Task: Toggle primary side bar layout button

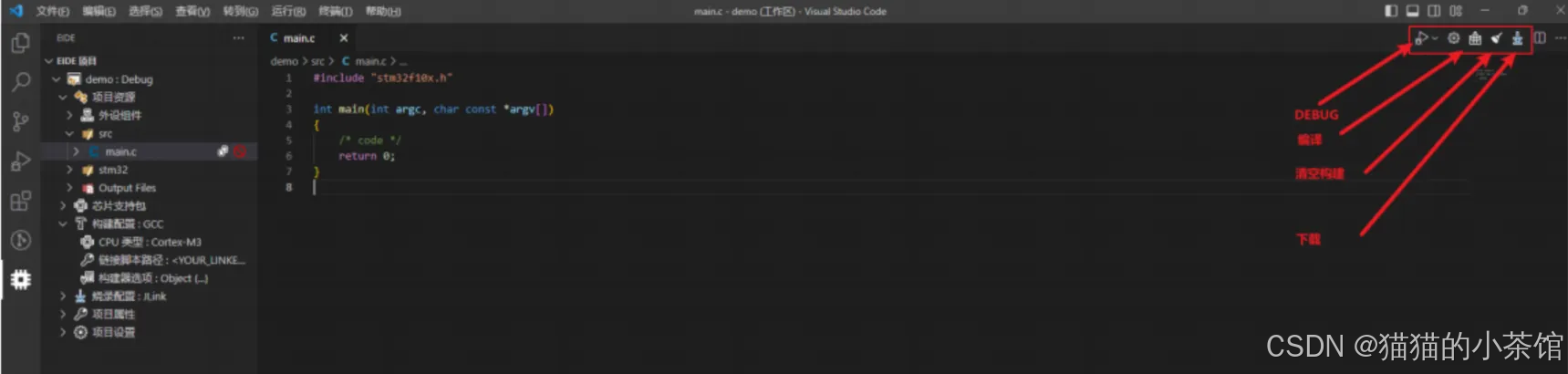Action: coord(1391,11)
